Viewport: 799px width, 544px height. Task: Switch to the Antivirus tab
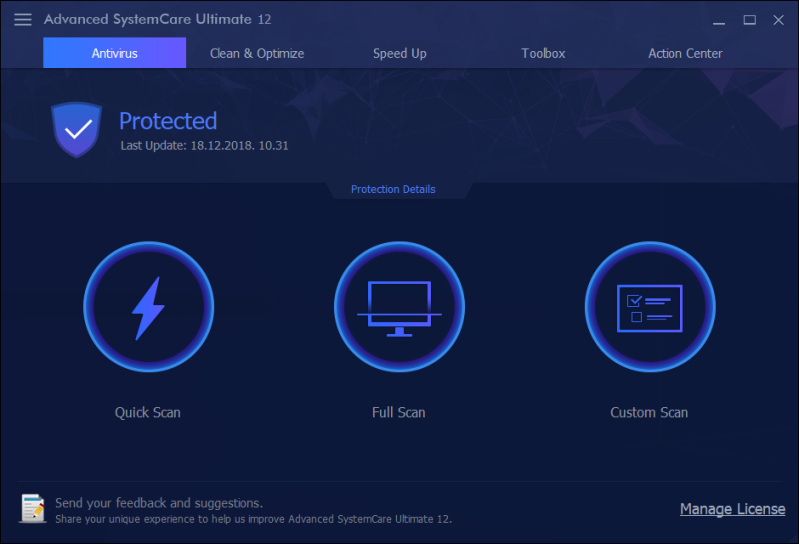click(x=114, y=53)
